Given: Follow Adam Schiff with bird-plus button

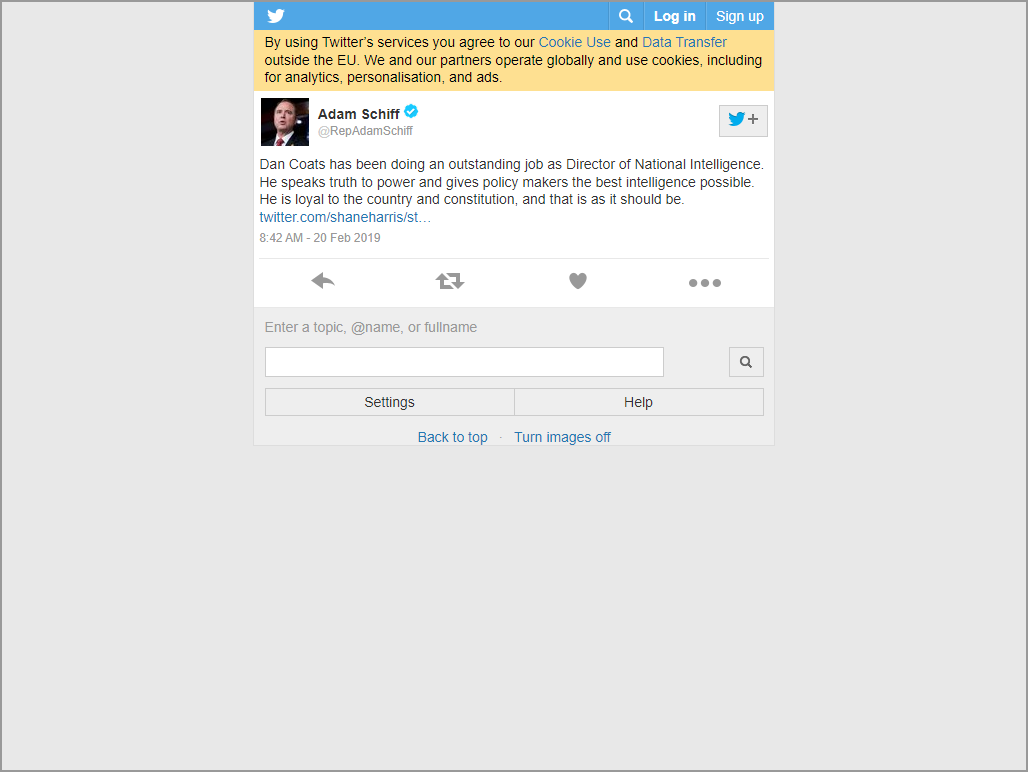Looking at the screenshot, I should coord(743,121).
